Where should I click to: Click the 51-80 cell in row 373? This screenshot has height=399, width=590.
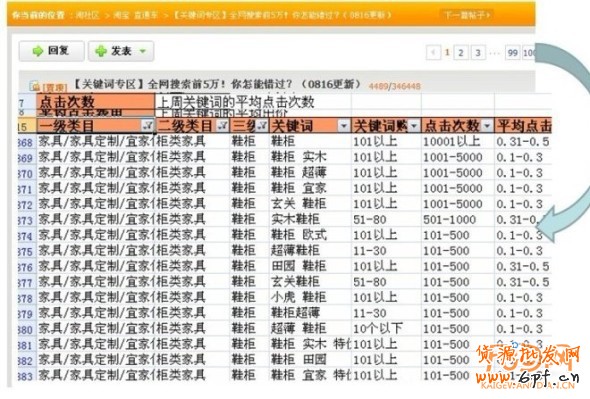[x=386, y=220]
